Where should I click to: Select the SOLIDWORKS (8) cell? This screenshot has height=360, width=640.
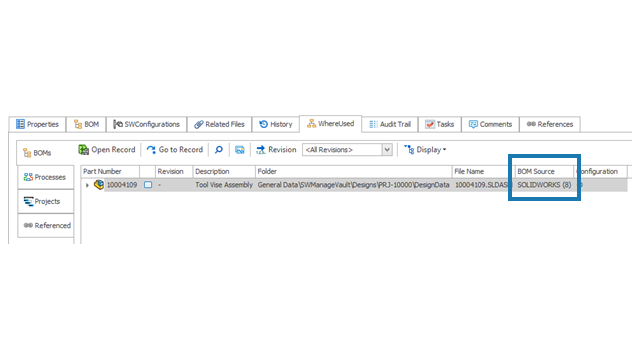tap(544, 185)
